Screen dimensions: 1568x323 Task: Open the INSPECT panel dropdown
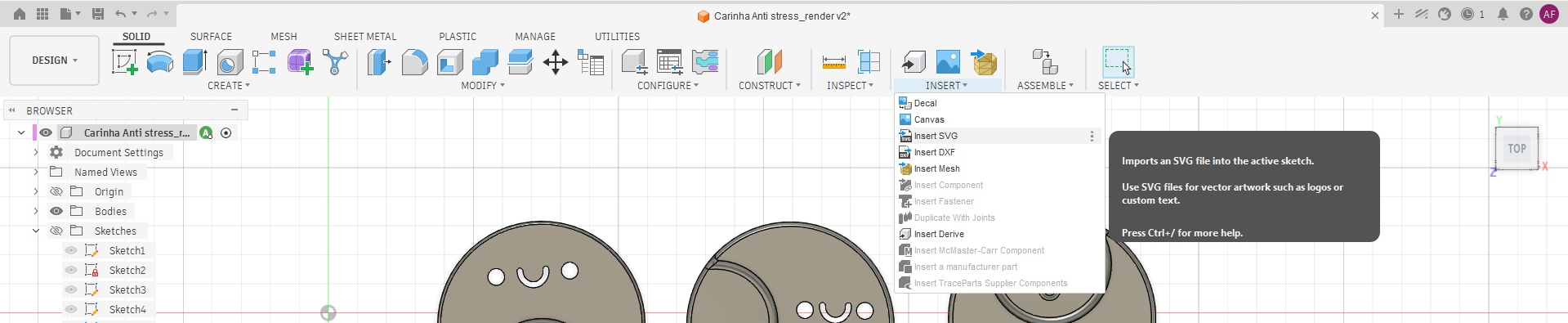click(x=850, y=85)
